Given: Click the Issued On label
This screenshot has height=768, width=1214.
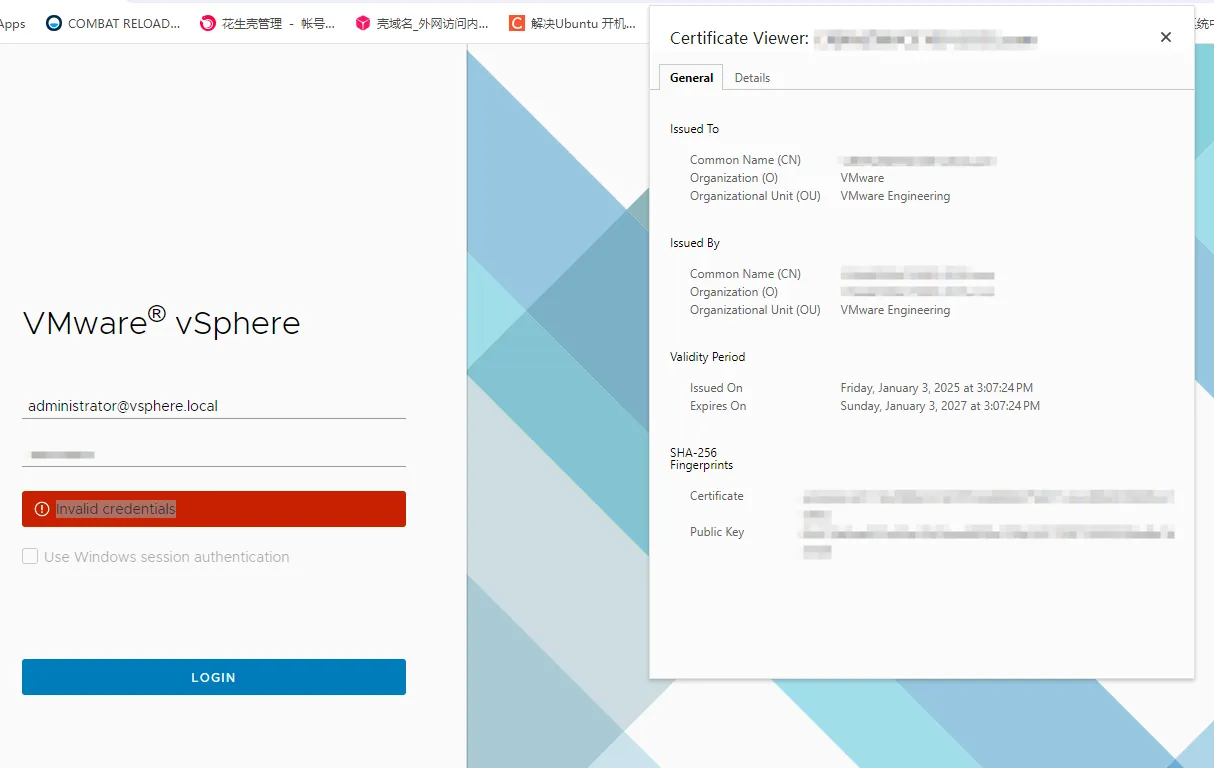Looking at the screenshot, I should tap(716, 388).
